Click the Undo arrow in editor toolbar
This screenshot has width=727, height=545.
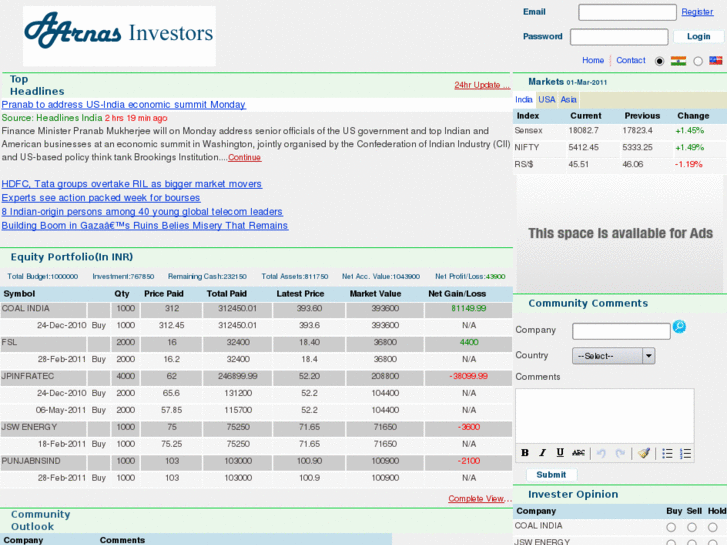601,453
